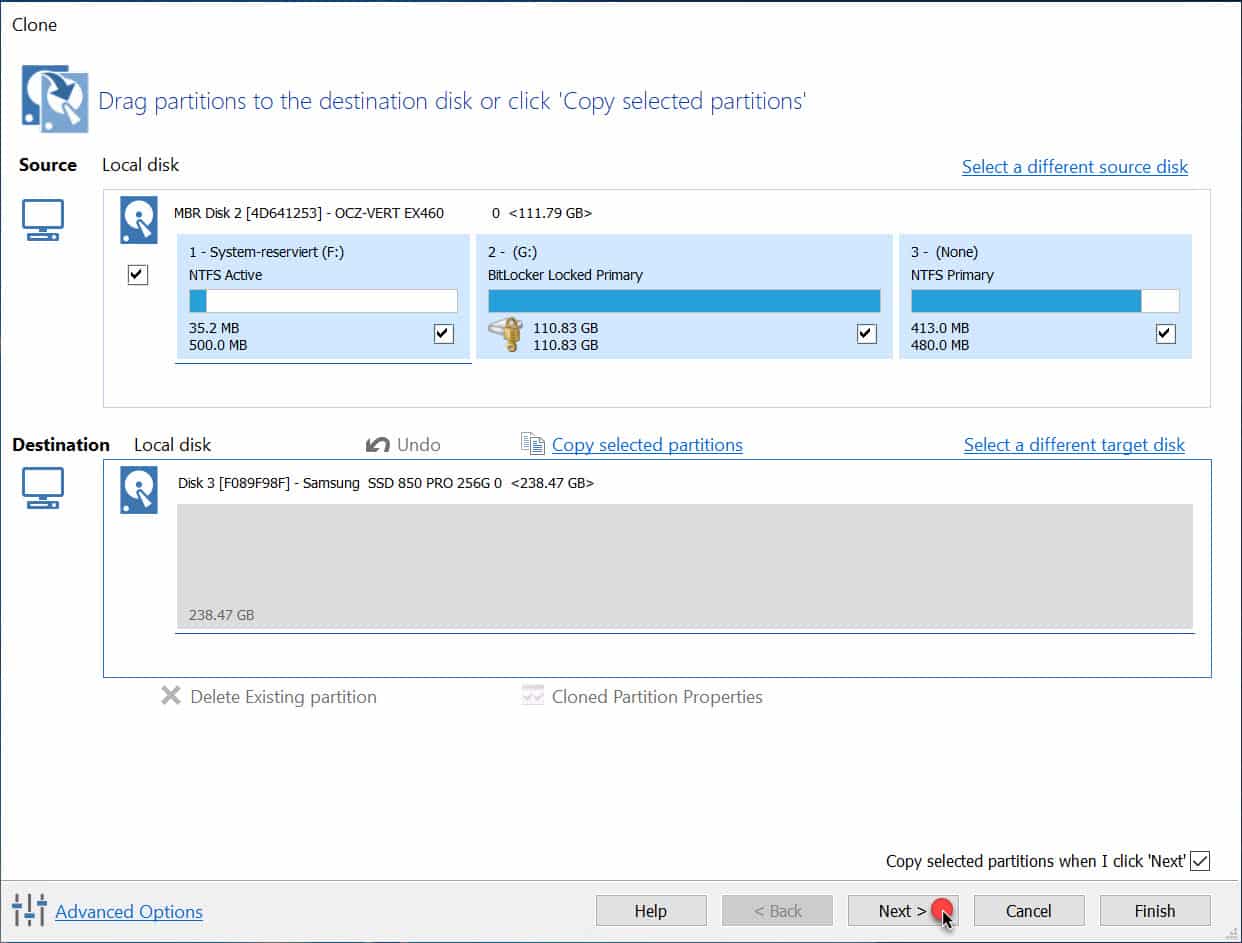Uncheck the (G:) BitLocker partition checkbox
Screen dimensions: 1242x943
[x=867, y=334]
